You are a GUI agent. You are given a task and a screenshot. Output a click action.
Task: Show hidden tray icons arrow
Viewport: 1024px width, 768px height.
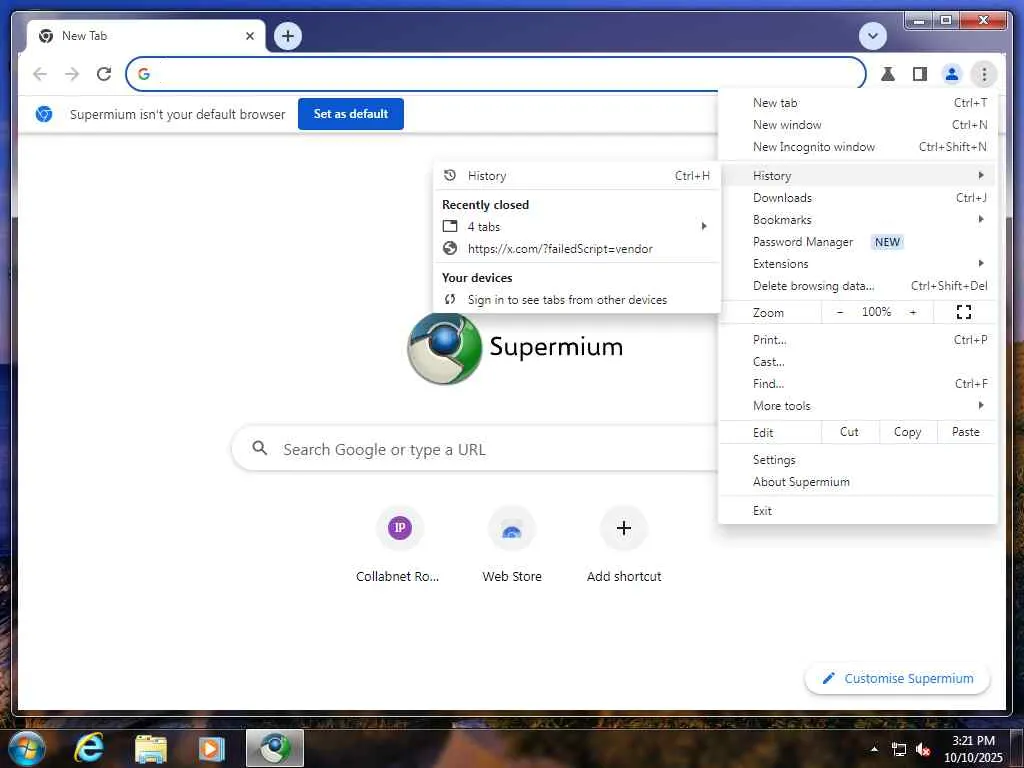[x=874, y=749]
